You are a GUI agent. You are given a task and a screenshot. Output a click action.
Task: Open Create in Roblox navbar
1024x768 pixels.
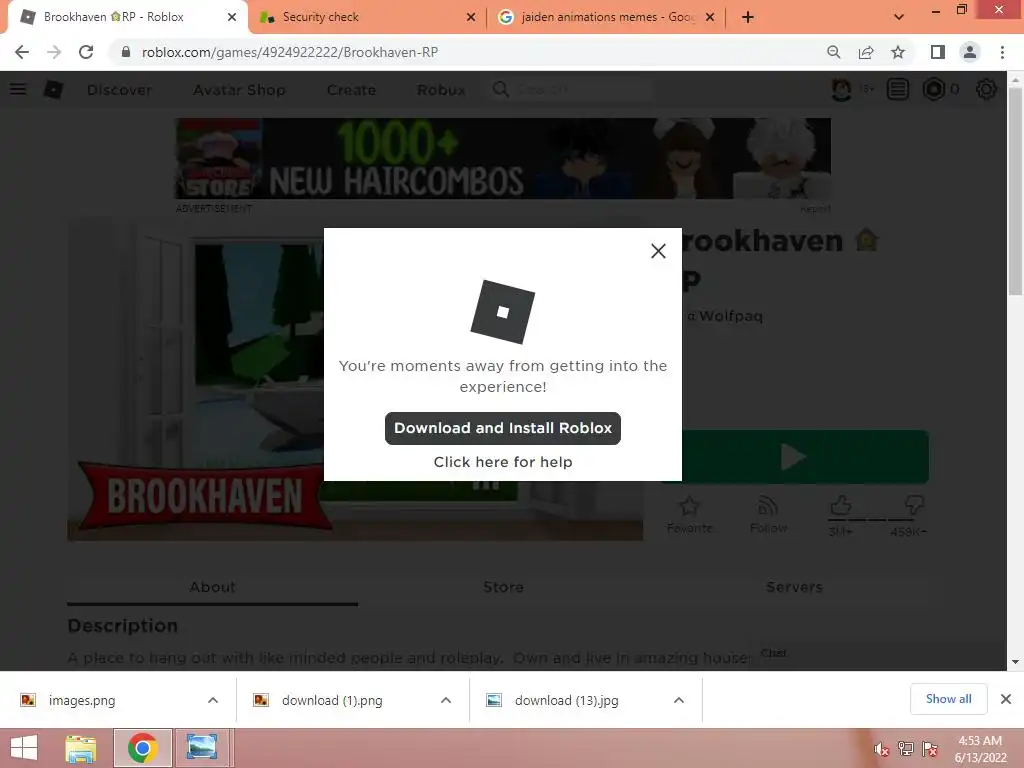(x=351, y=90)
